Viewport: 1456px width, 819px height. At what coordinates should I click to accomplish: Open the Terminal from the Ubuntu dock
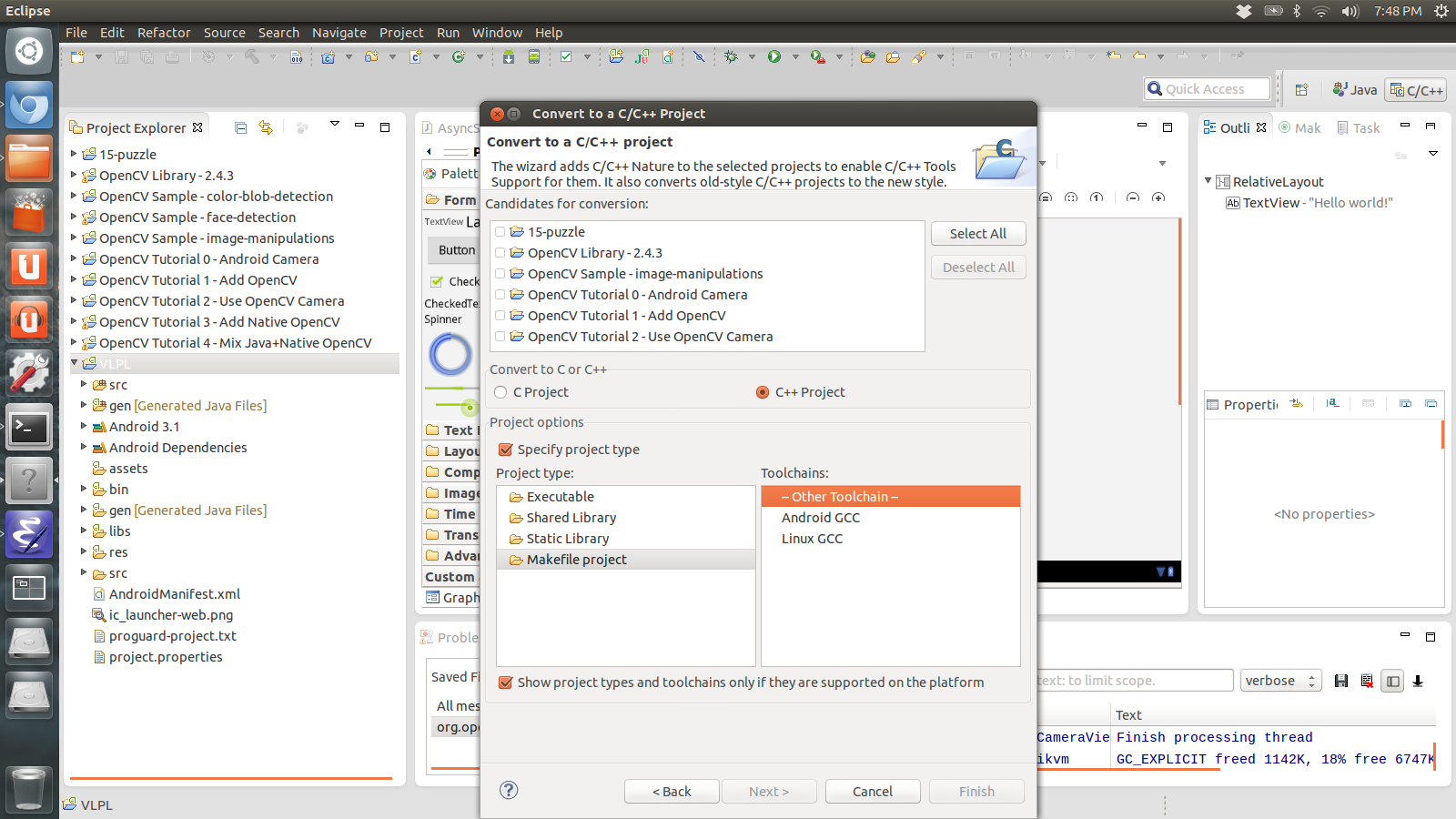coord(29,427)
